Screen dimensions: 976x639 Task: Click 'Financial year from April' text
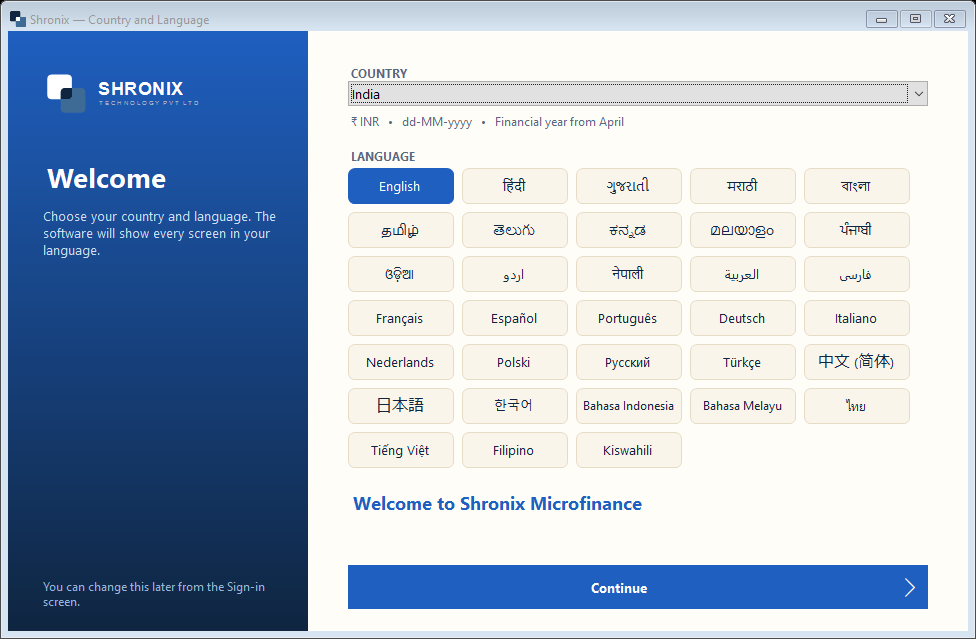559,123
